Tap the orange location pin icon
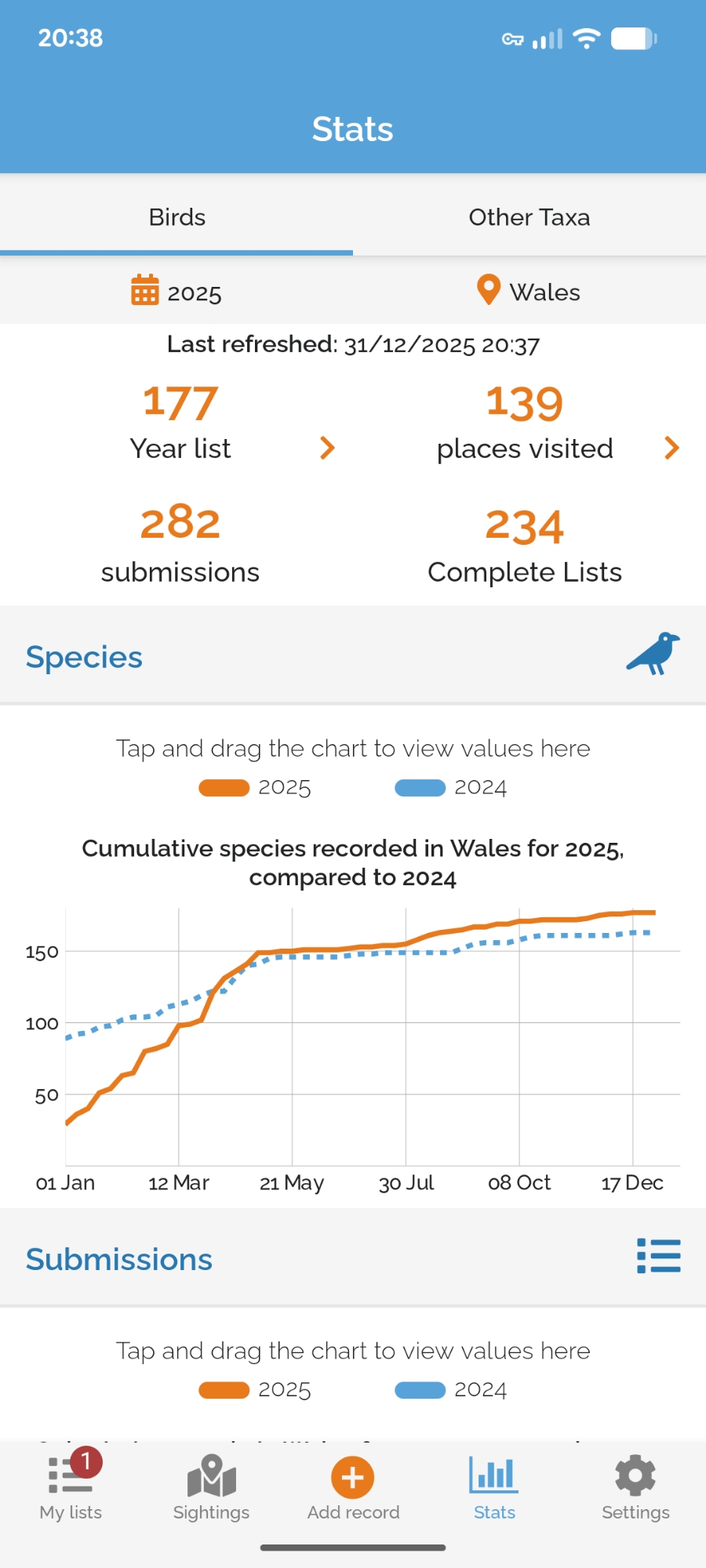Viewport: 706px width, 1568px height. click(489, 290)
